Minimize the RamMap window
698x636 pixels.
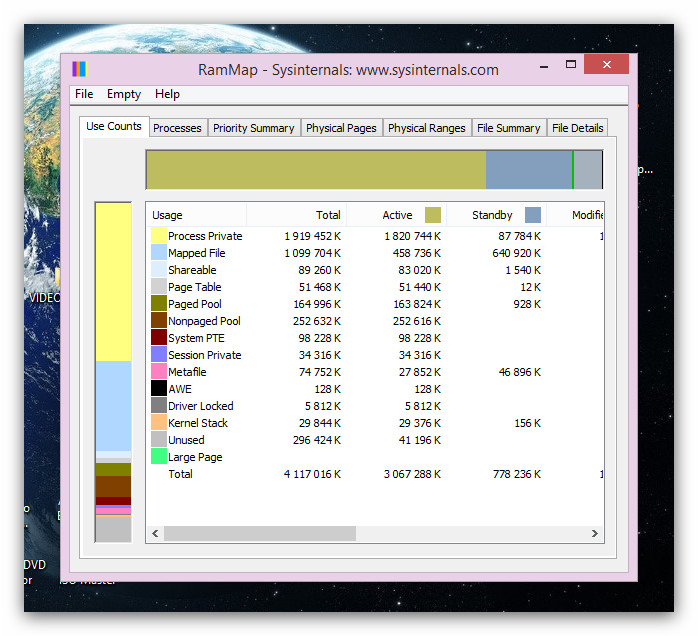click(x=544, y=66)
